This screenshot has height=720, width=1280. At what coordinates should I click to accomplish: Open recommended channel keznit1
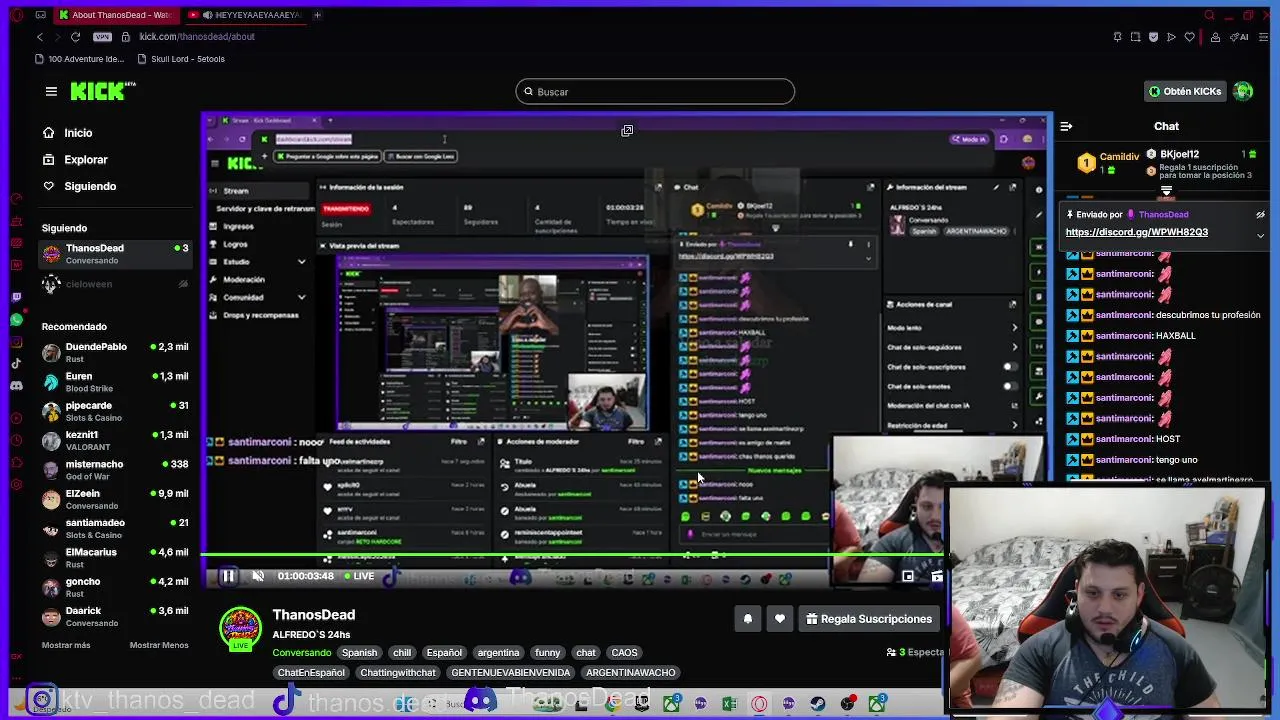pos(116,440)
